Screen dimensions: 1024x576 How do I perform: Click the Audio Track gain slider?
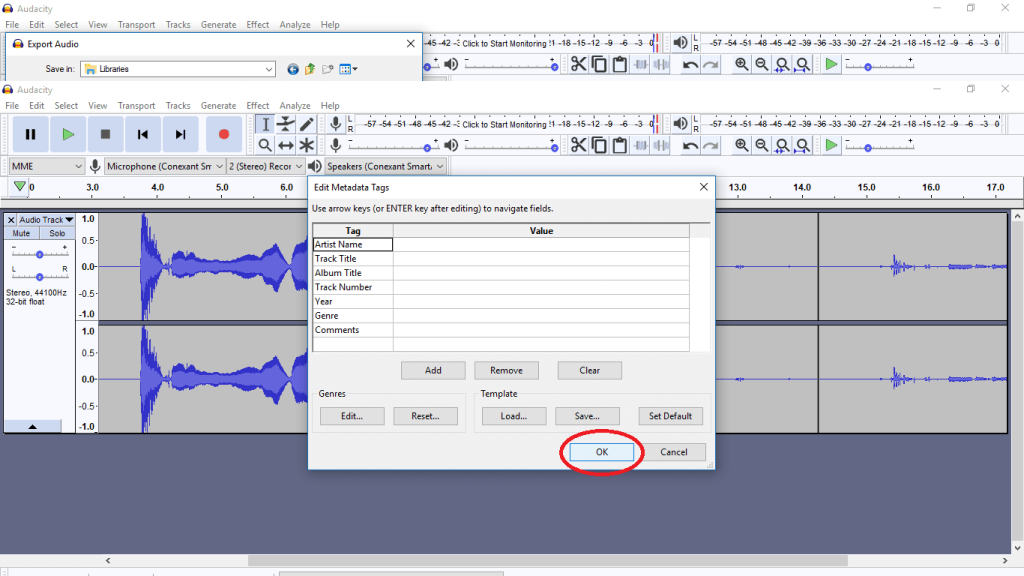click(40, 254)
